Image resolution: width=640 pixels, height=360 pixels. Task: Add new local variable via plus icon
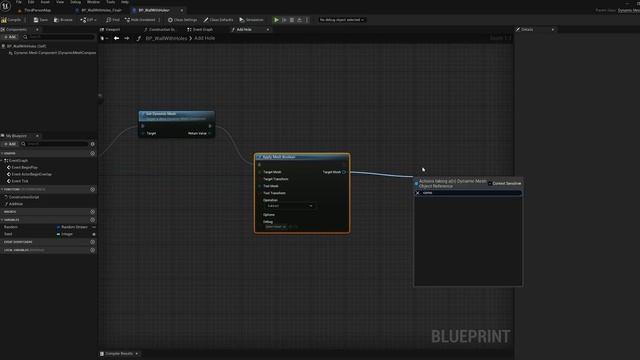point(93,250)
